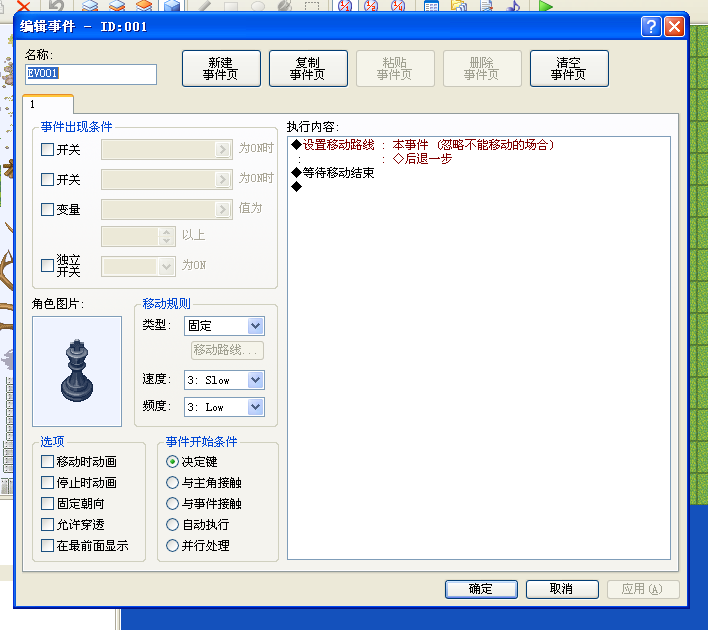
Task: Select the 与主角接触 trigger radio button
Action: (172, 482)
